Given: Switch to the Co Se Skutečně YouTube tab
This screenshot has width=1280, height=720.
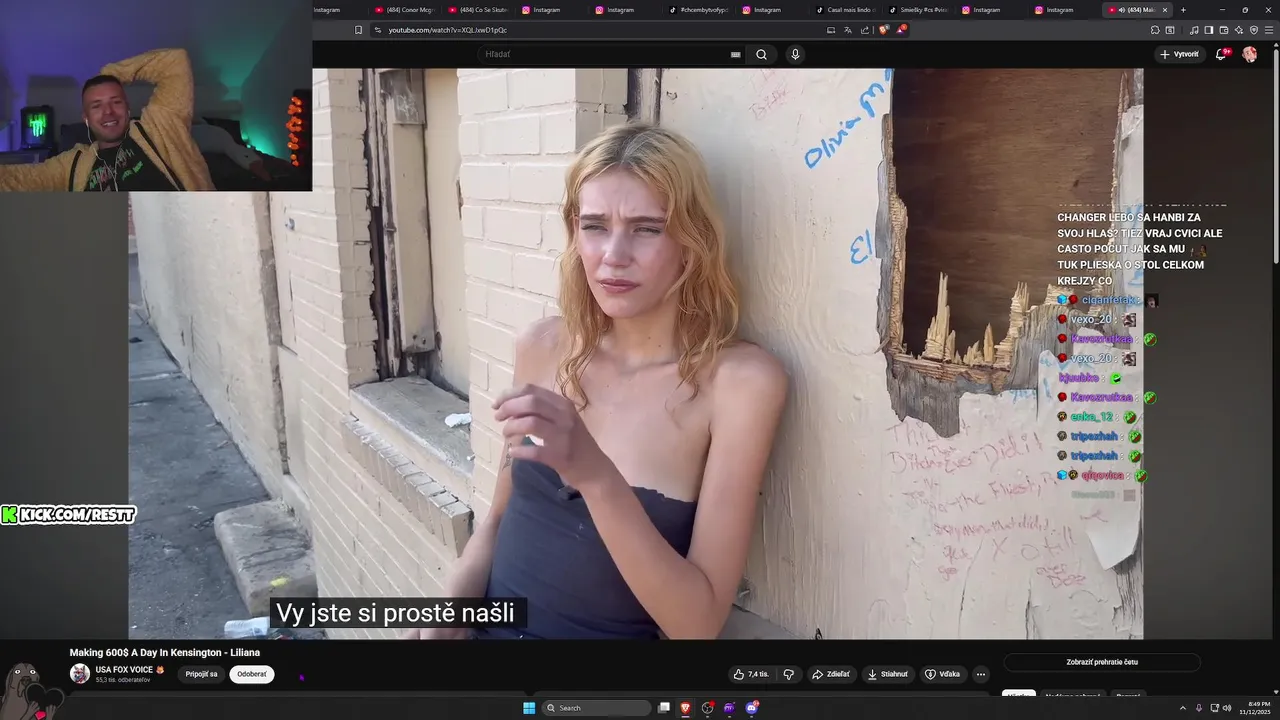Looking at the screenshot, I should coord(478,10).
